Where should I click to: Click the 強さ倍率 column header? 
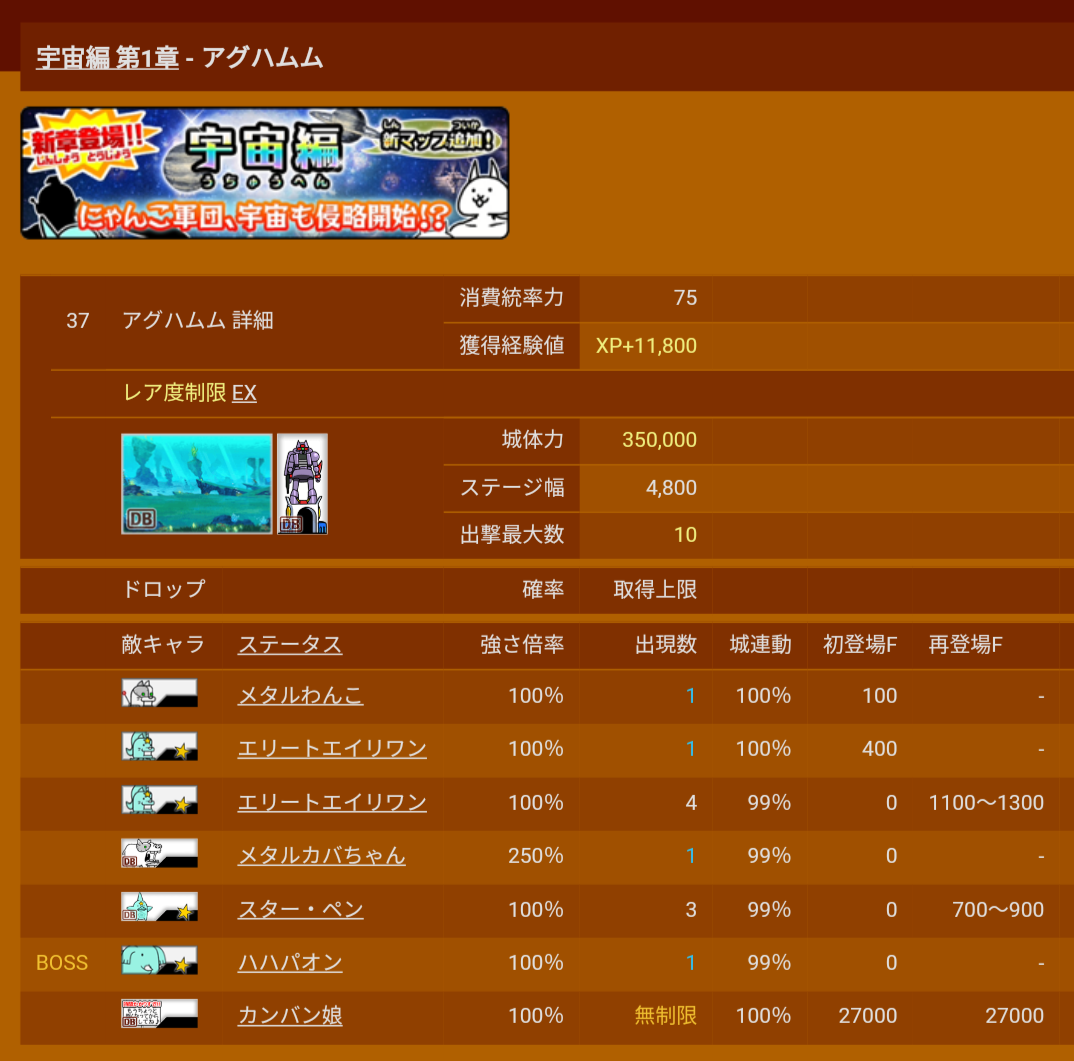pyautogui.click(x=522, y=645)
